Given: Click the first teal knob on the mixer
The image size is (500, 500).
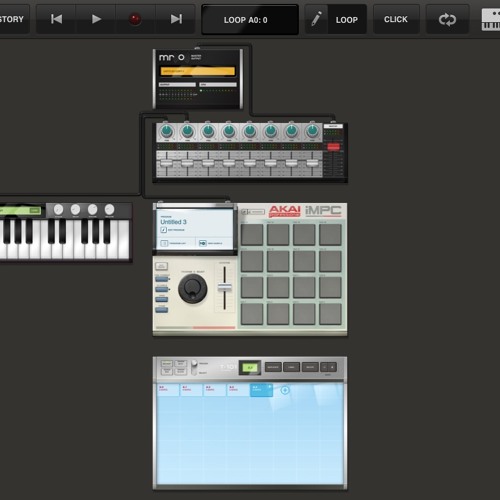Looking at the screenshot, I should tap(166, 131).
